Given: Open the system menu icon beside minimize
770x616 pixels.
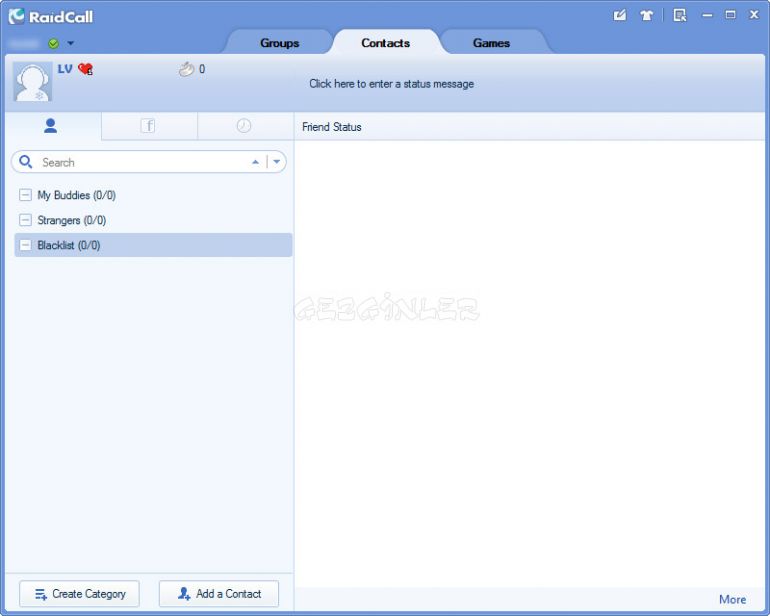Looking at the screenshot, I should pyautogui.click(x=680, y=15).
